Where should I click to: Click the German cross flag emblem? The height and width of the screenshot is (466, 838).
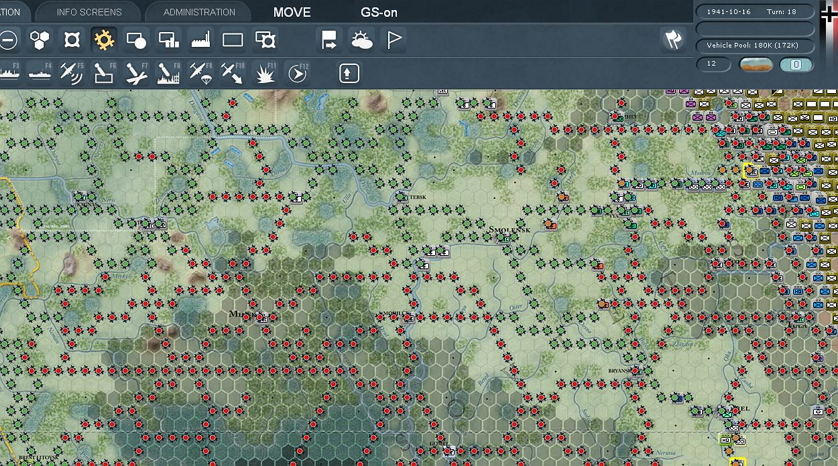pos(829,16)
